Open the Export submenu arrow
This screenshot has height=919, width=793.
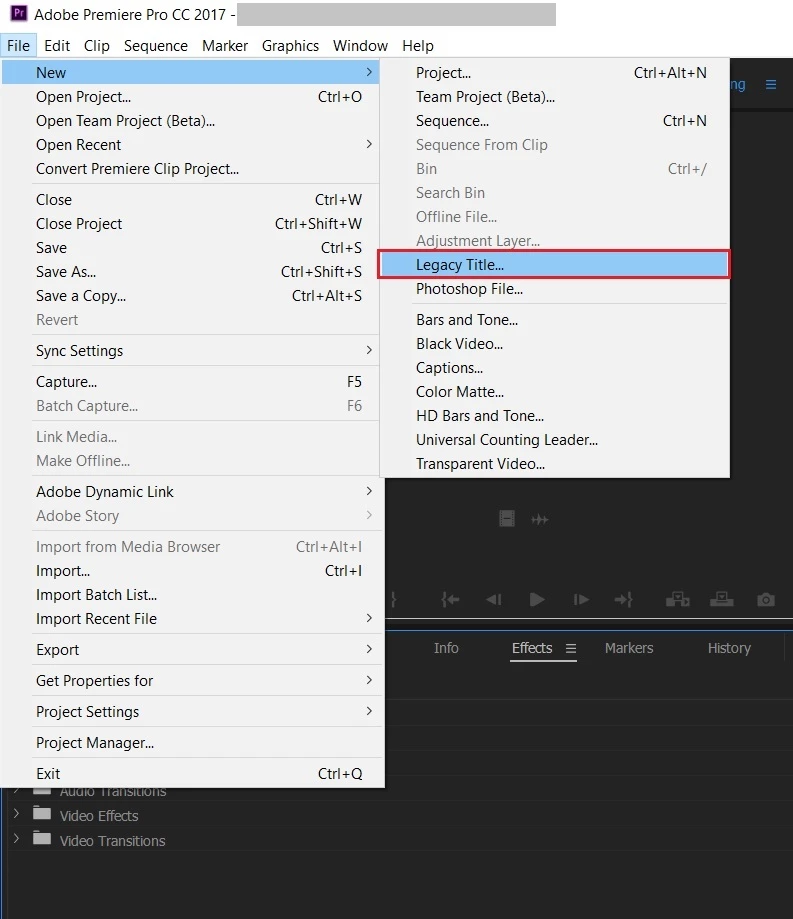pyautogui.click(x=369, y=649)
